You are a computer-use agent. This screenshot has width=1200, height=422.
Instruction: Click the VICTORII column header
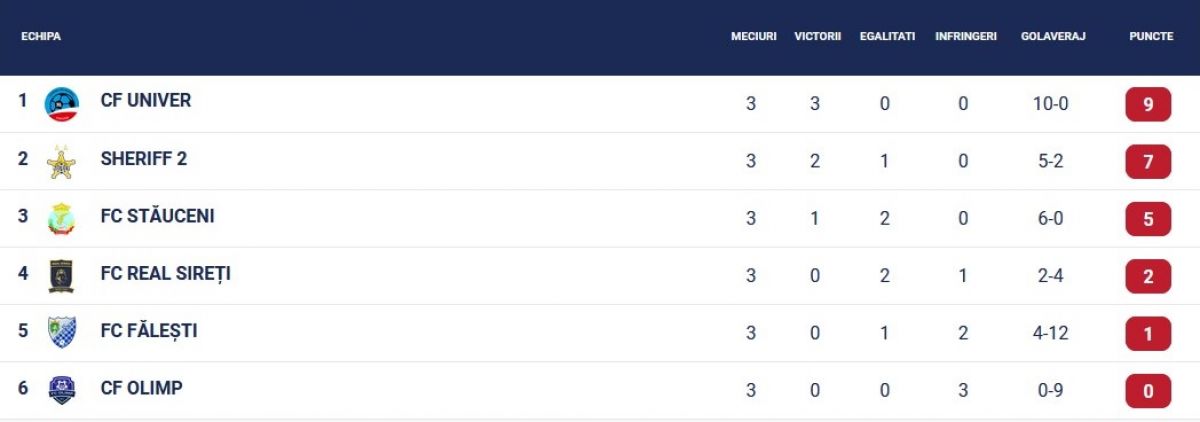click(x=818, y=36)
